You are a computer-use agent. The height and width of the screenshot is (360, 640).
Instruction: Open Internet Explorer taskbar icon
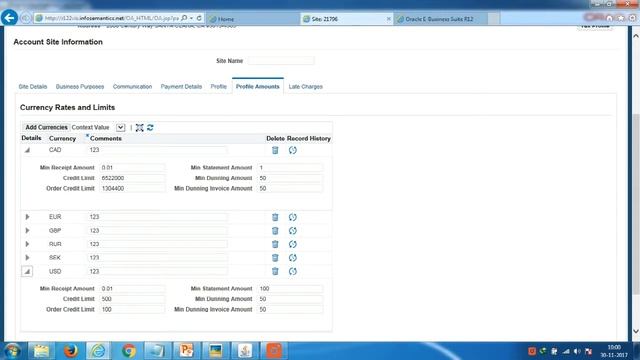tap(98, 351)
